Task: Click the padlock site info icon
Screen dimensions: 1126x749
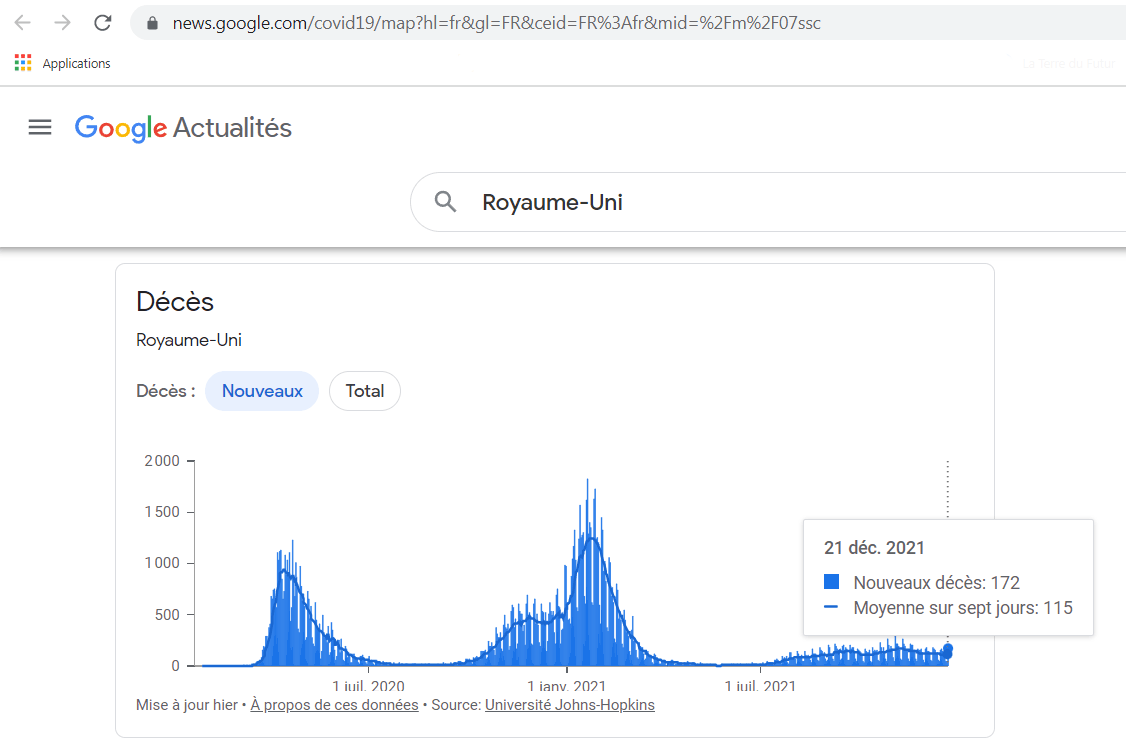Action: [x=153, y=23]
